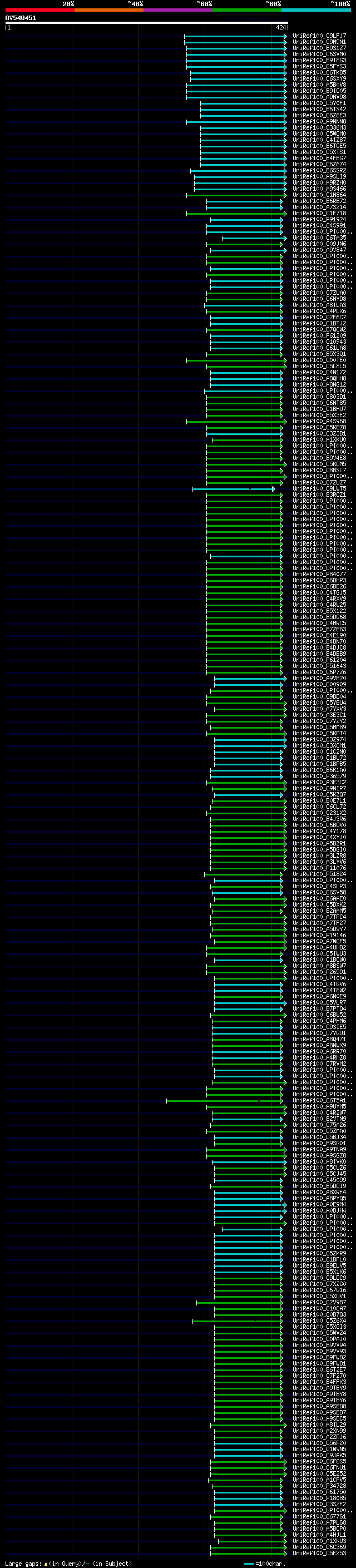Select the UniRef100_P91924 label
The width and height of the screenshot is (356, 1568).
click(x=319, y=219)
